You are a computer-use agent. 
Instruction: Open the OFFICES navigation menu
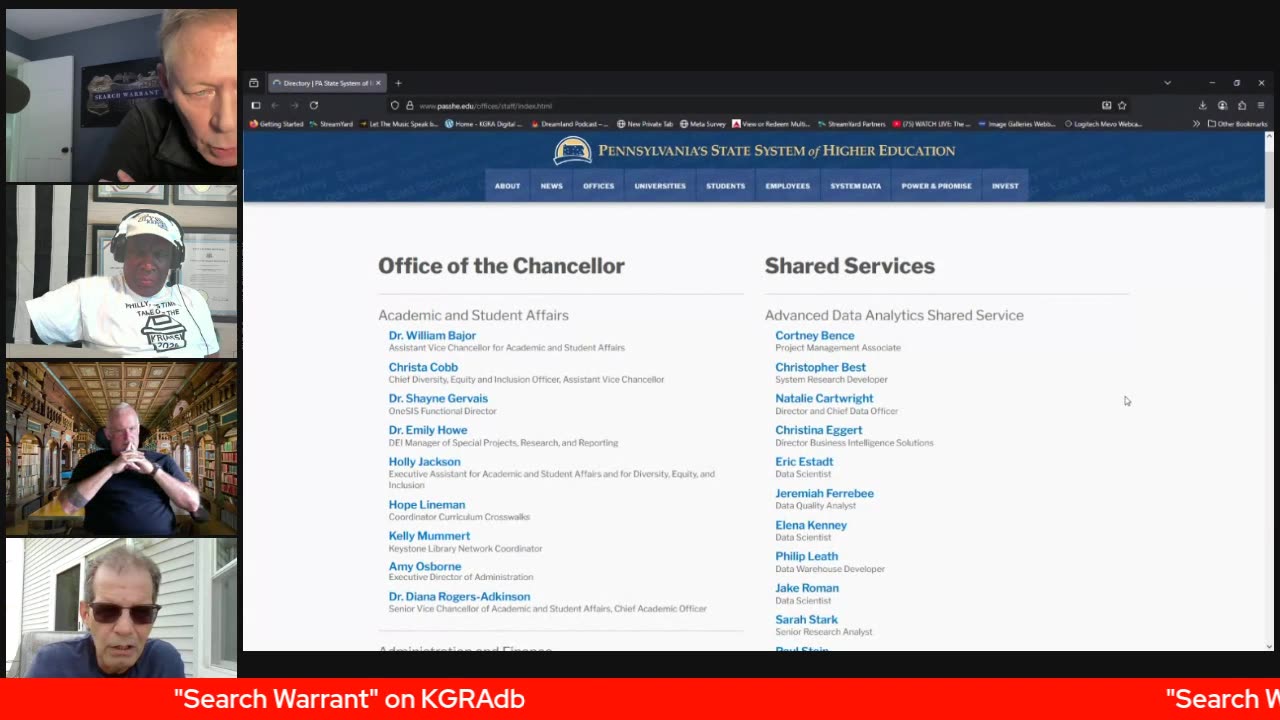599,186
